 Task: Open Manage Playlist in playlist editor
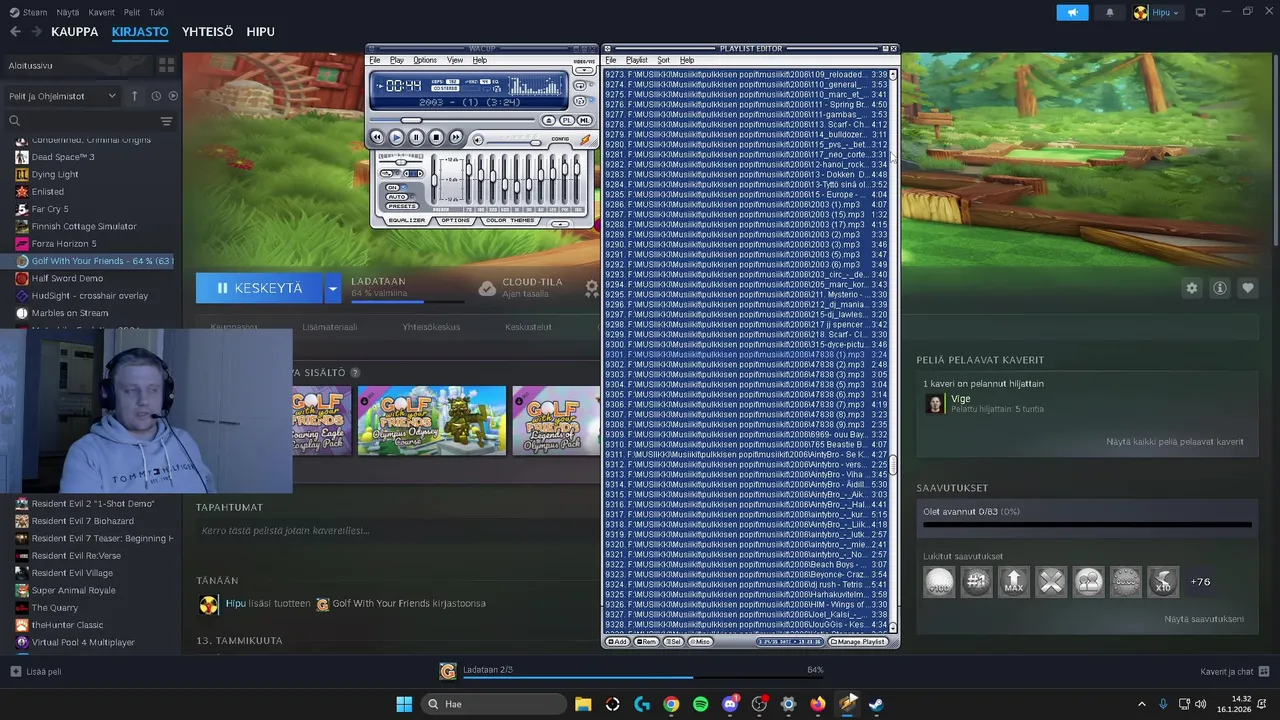tap(857, 642)
